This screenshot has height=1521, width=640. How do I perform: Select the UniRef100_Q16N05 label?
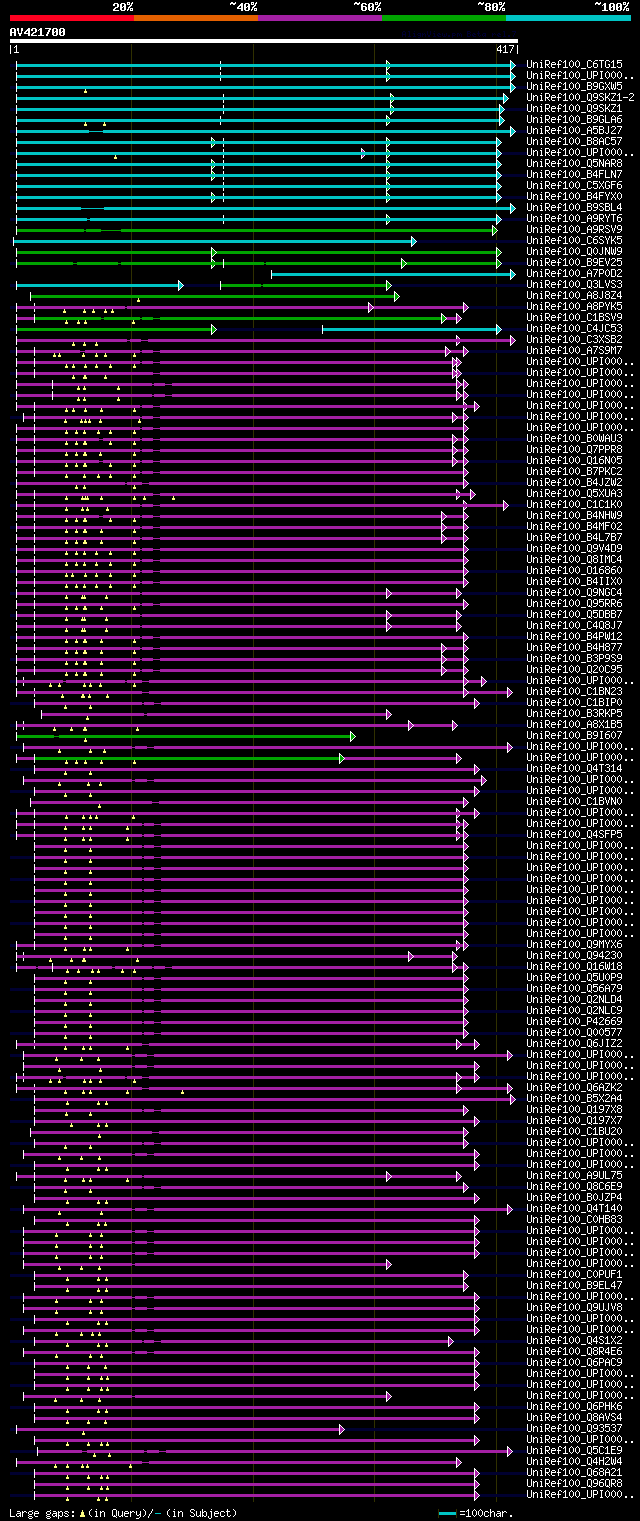point(573,460)
